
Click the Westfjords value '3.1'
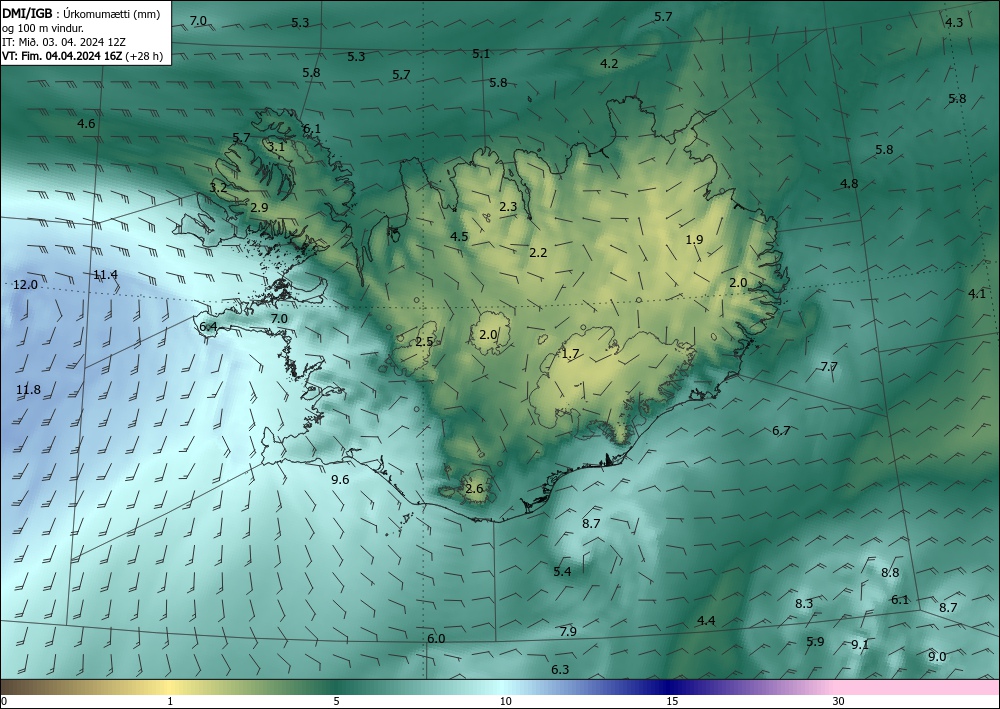pos(276,147)
